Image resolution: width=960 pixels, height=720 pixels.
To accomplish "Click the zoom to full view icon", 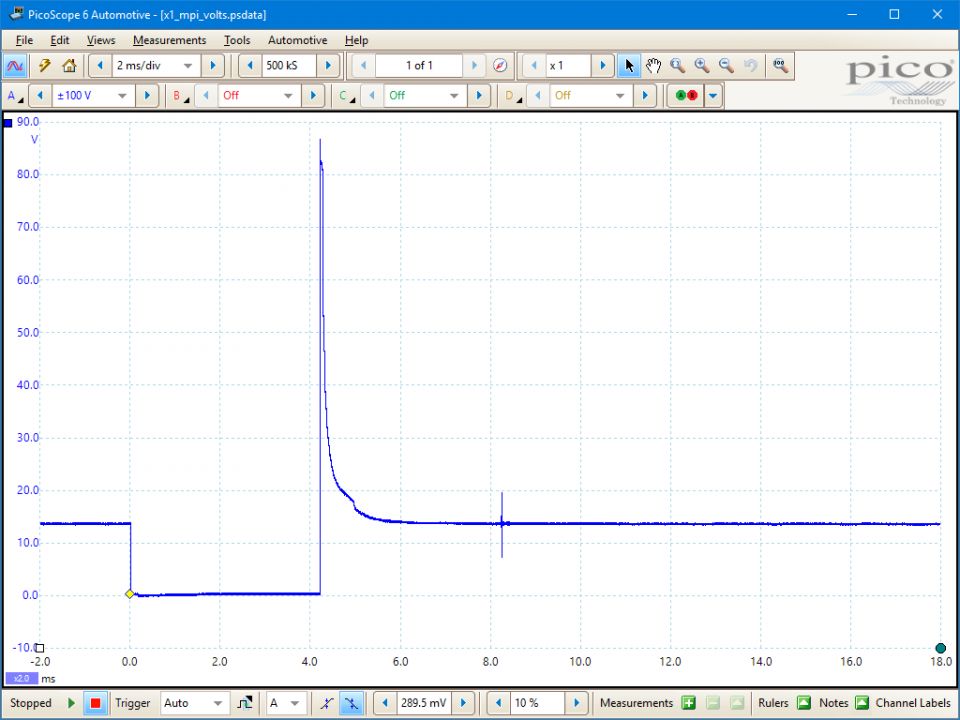I will (780, 66).
